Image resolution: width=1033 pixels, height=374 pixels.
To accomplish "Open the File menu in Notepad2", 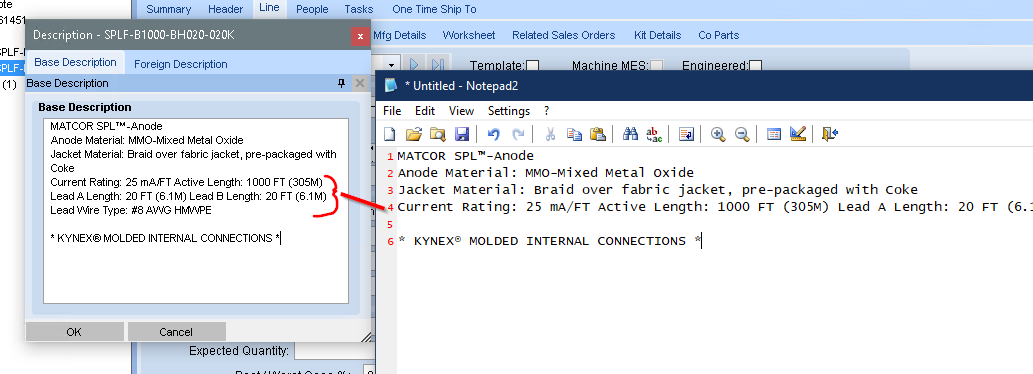I will point(392,111).
